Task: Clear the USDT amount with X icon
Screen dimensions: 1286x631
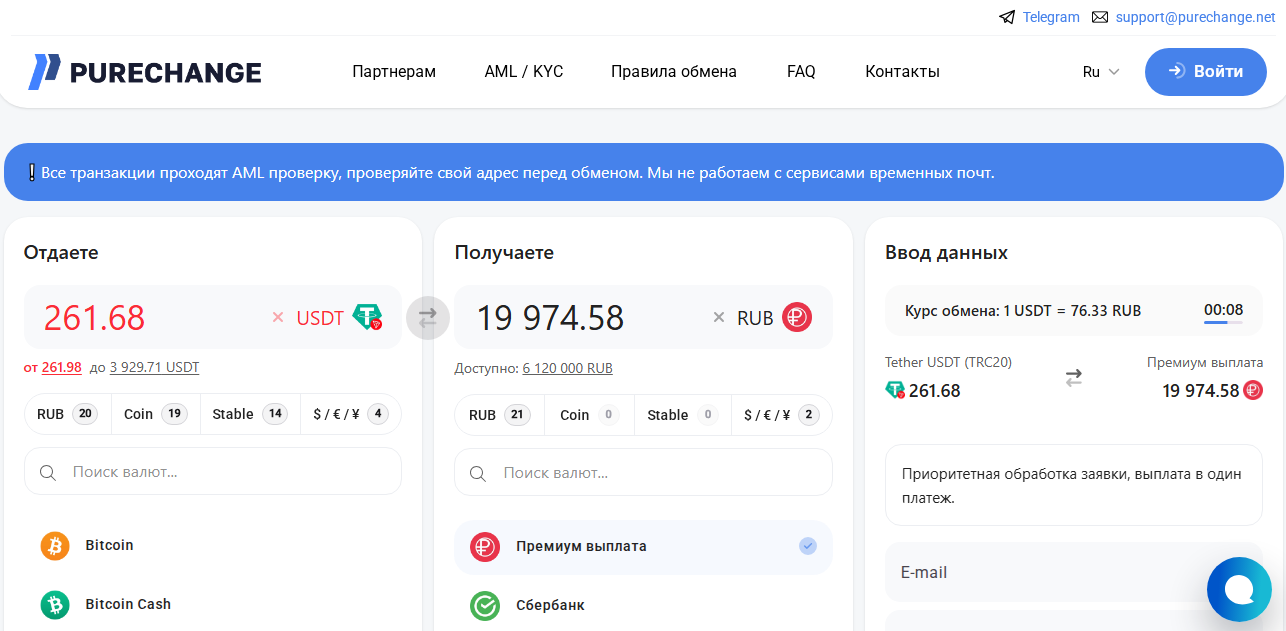Action: 278,318
